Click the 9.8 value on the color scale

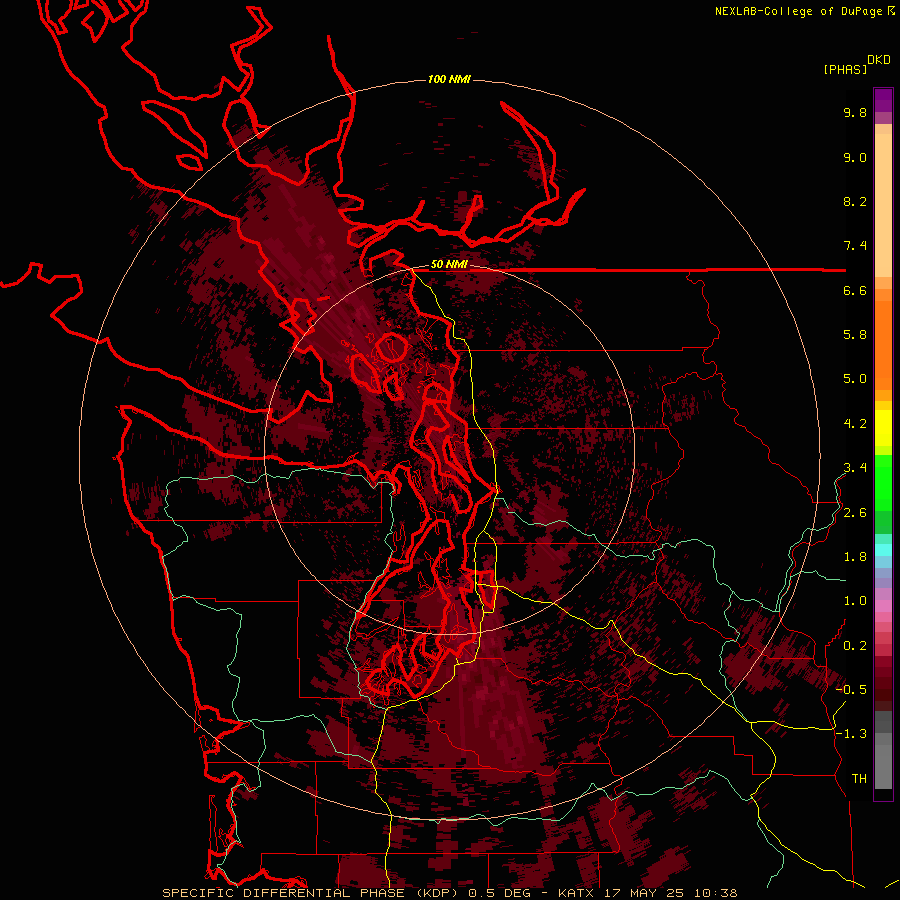click(855, 113)
